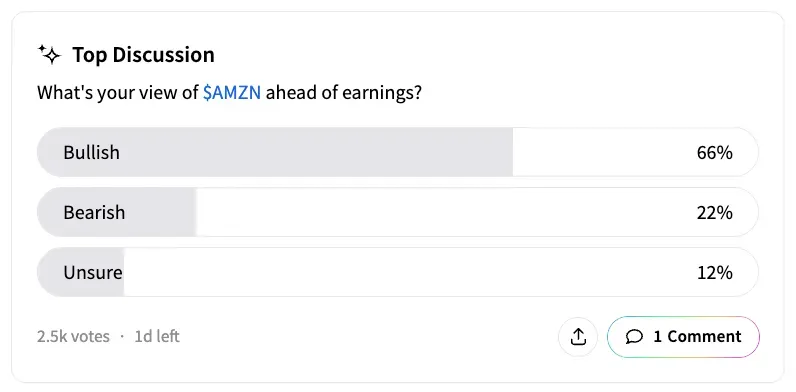Click the 12% result on Unsure
The image size is (796, 392).
pyautogui.click(x=714, y=273)
